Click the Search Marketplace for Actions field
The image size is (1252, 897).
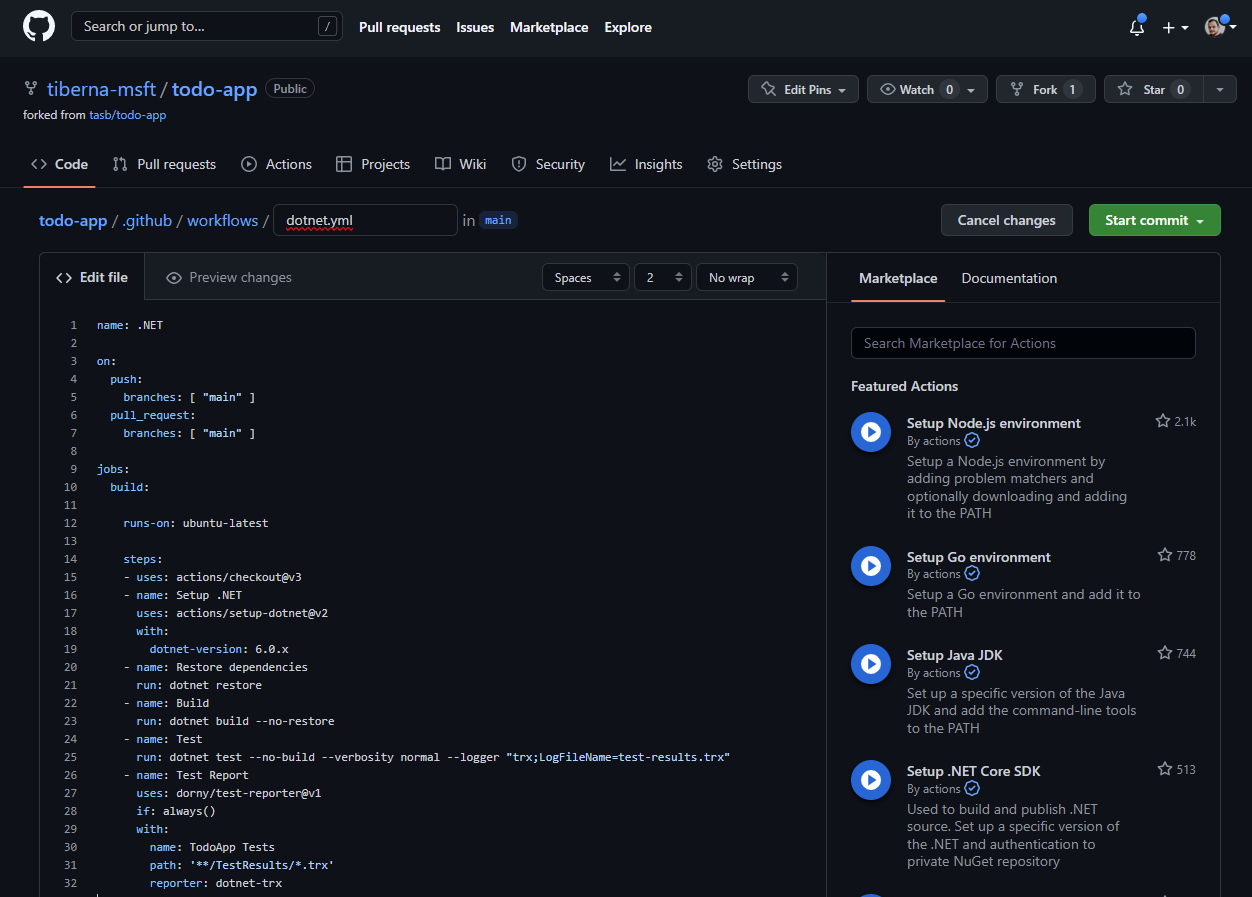(1022, 343)
